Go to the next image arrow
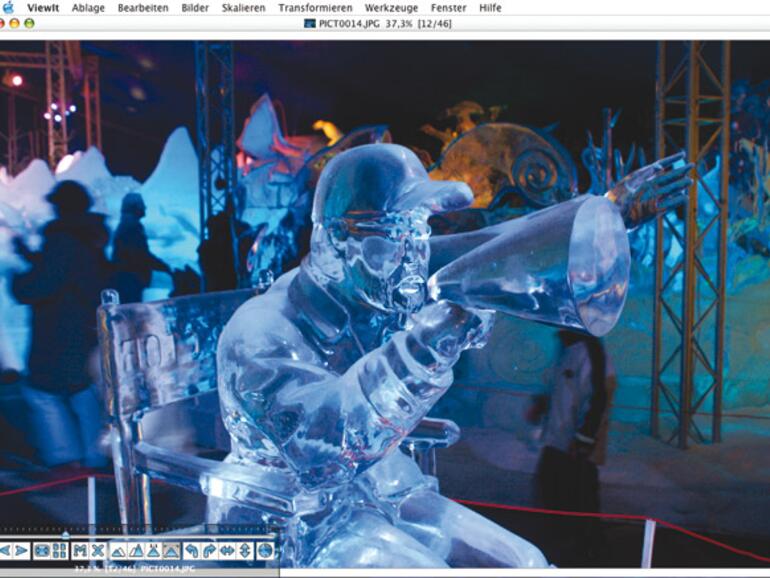 click(21, 550)
